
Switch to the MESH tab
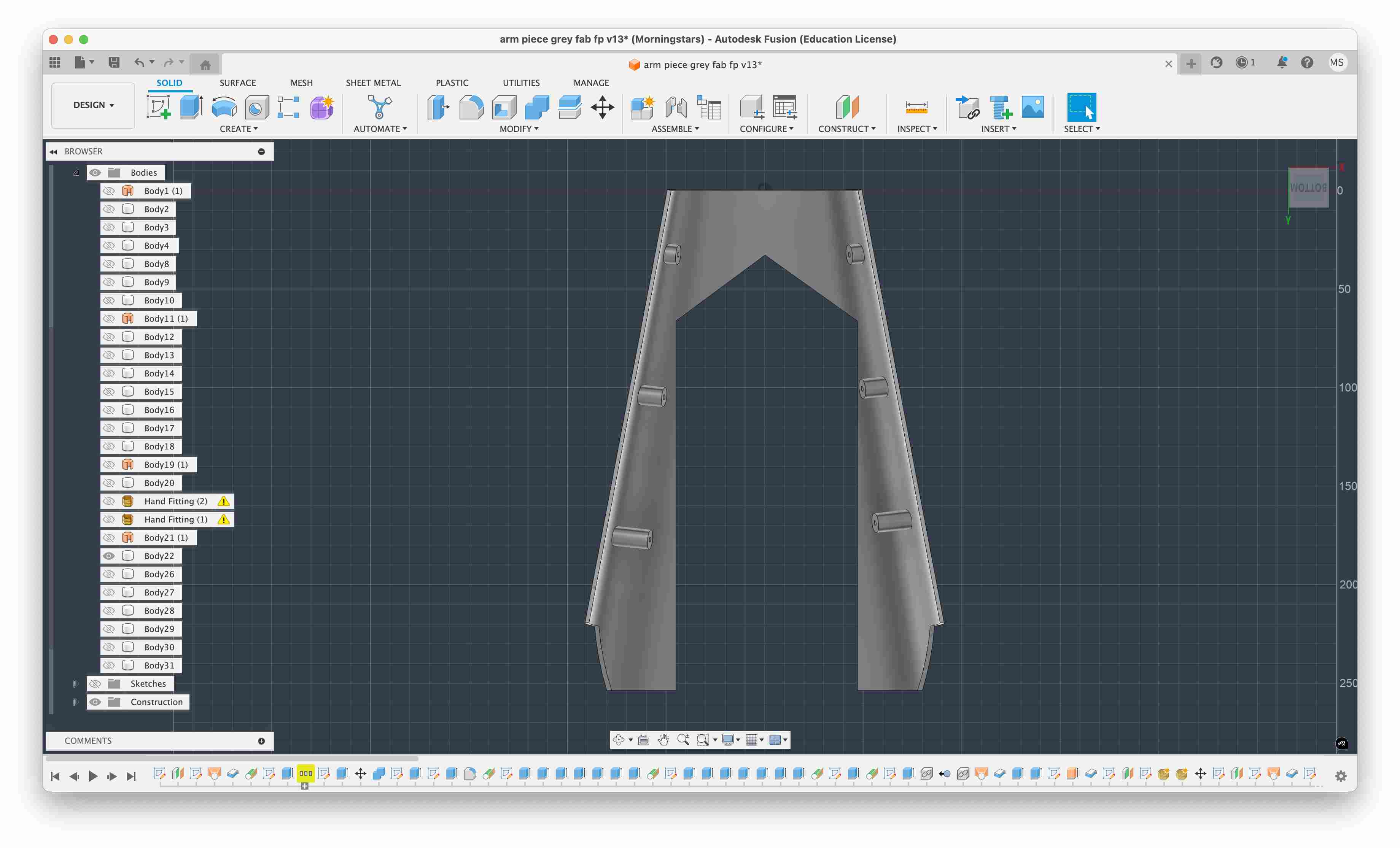point(301,83)
